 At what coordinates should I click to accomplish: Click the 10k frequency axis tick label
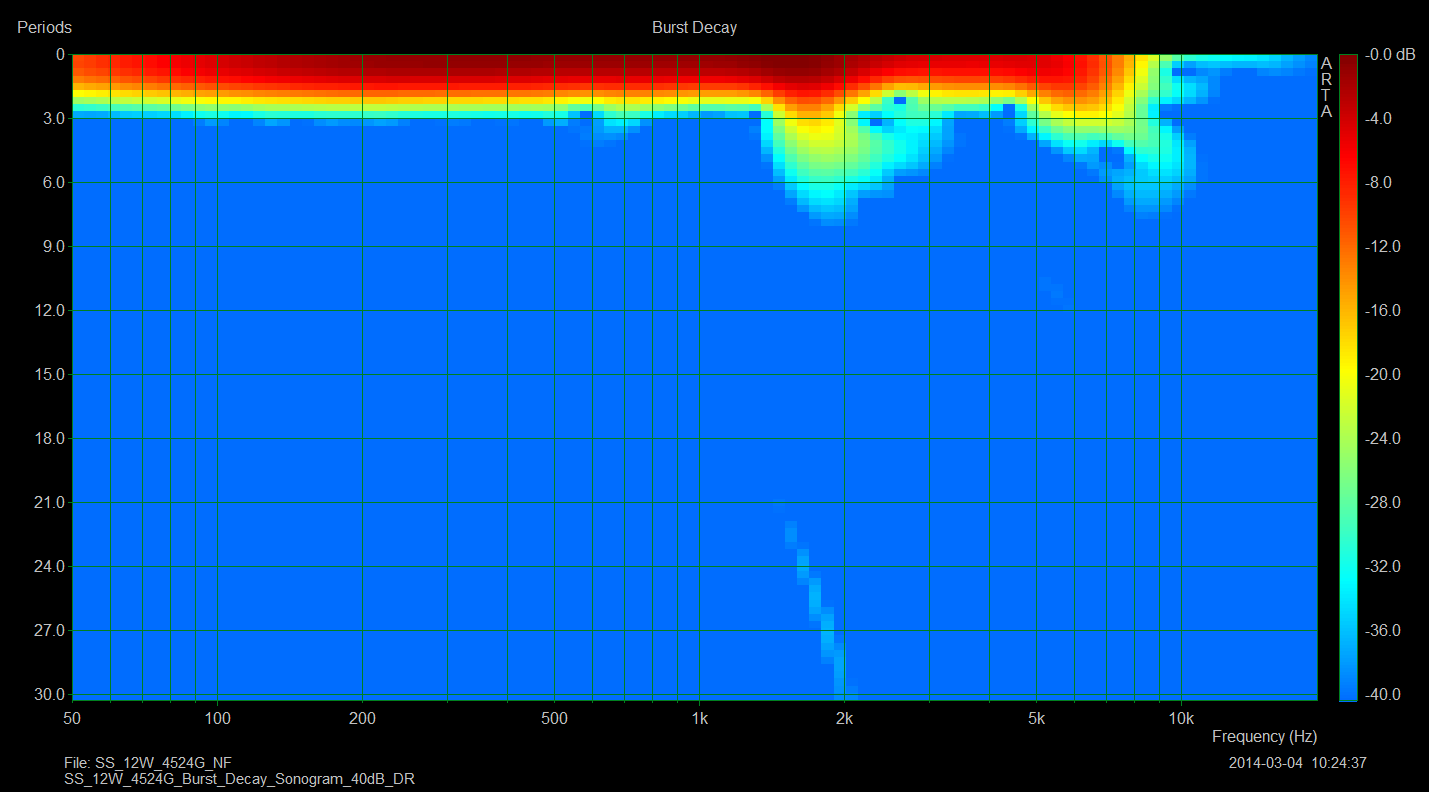pyautogui.click(x=1181, y=719)
